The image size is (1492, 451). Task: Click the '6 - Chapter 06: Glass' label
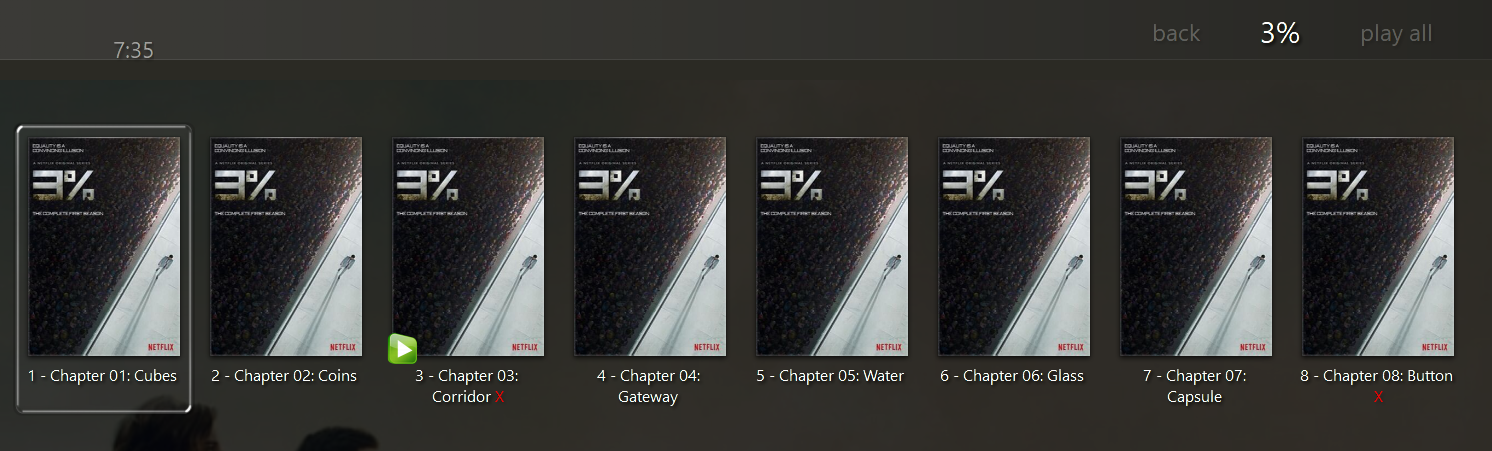pos(1012,376)
